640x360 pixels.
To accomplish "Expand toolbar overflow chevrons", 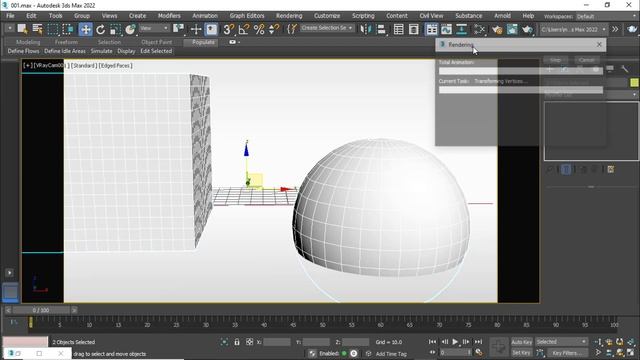I will point(615,29).
